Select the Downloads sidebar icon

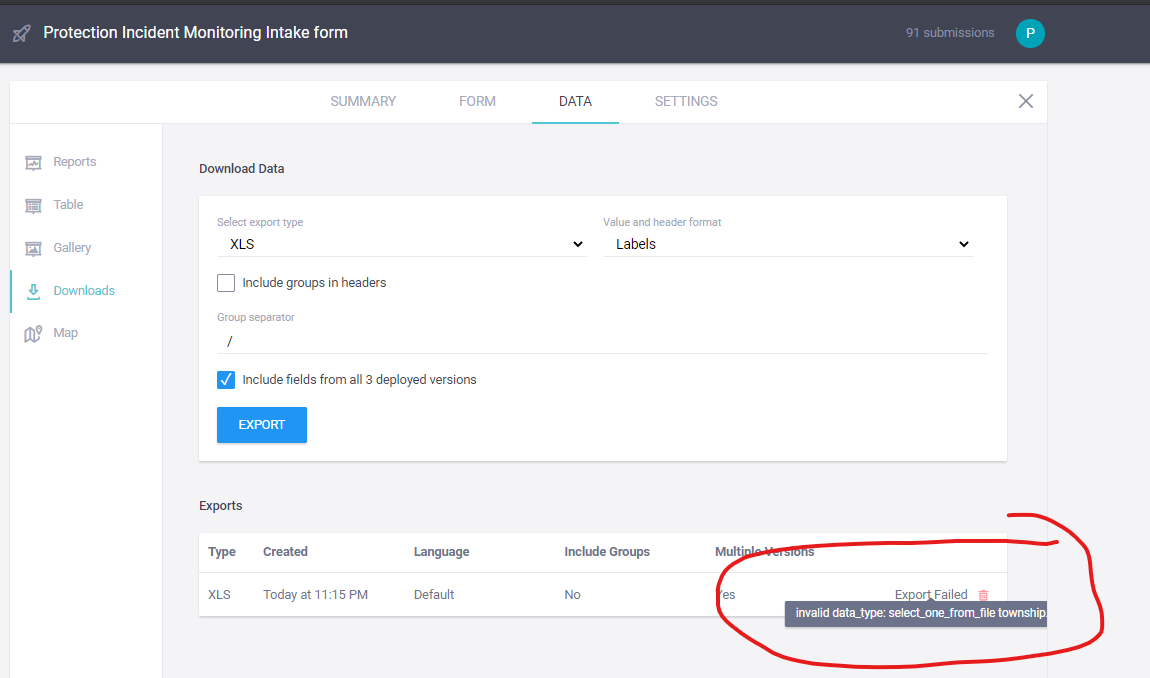pyautogui.click(x=35, y=290)
